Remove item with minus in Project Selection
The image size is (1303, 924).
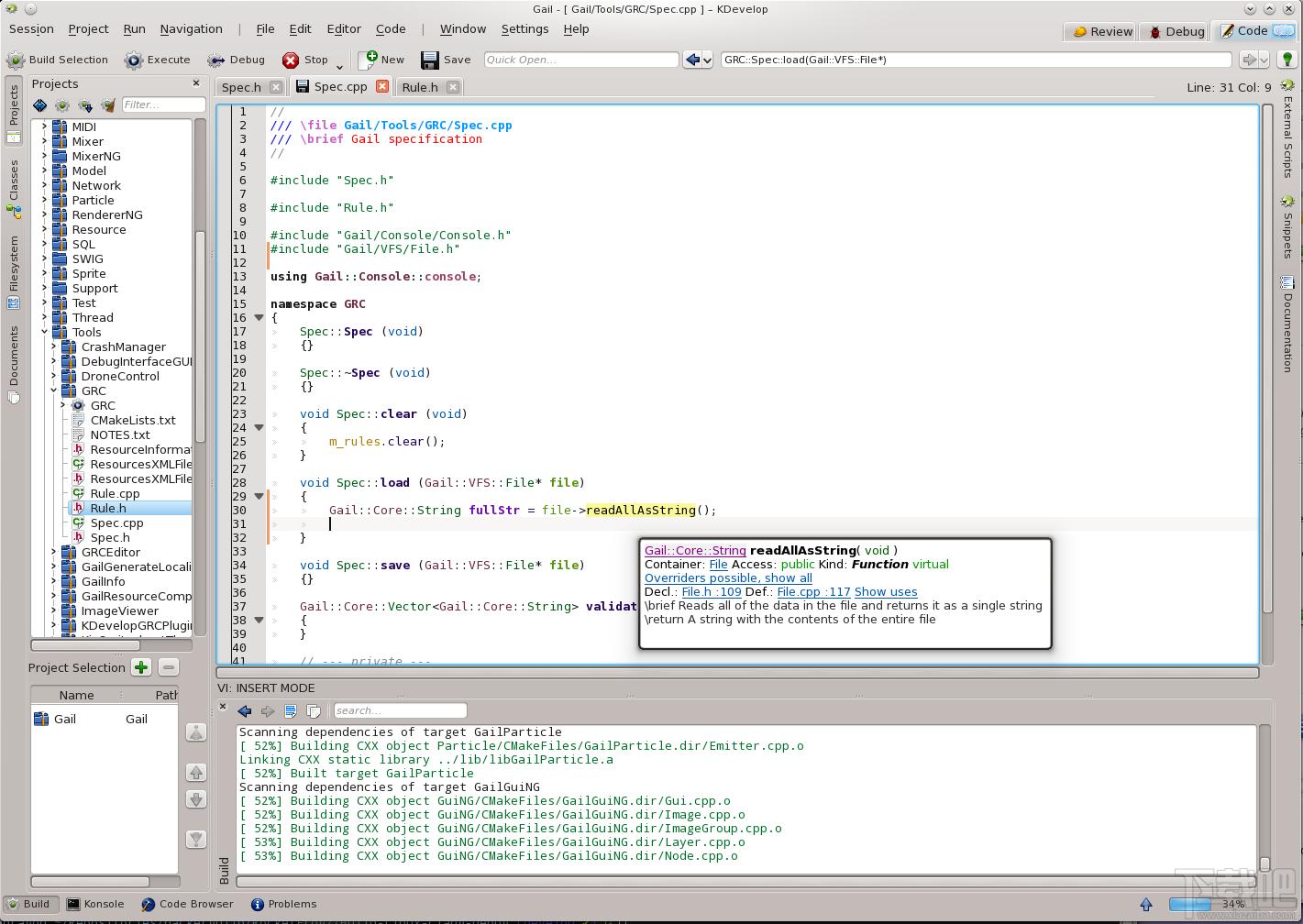169,667
